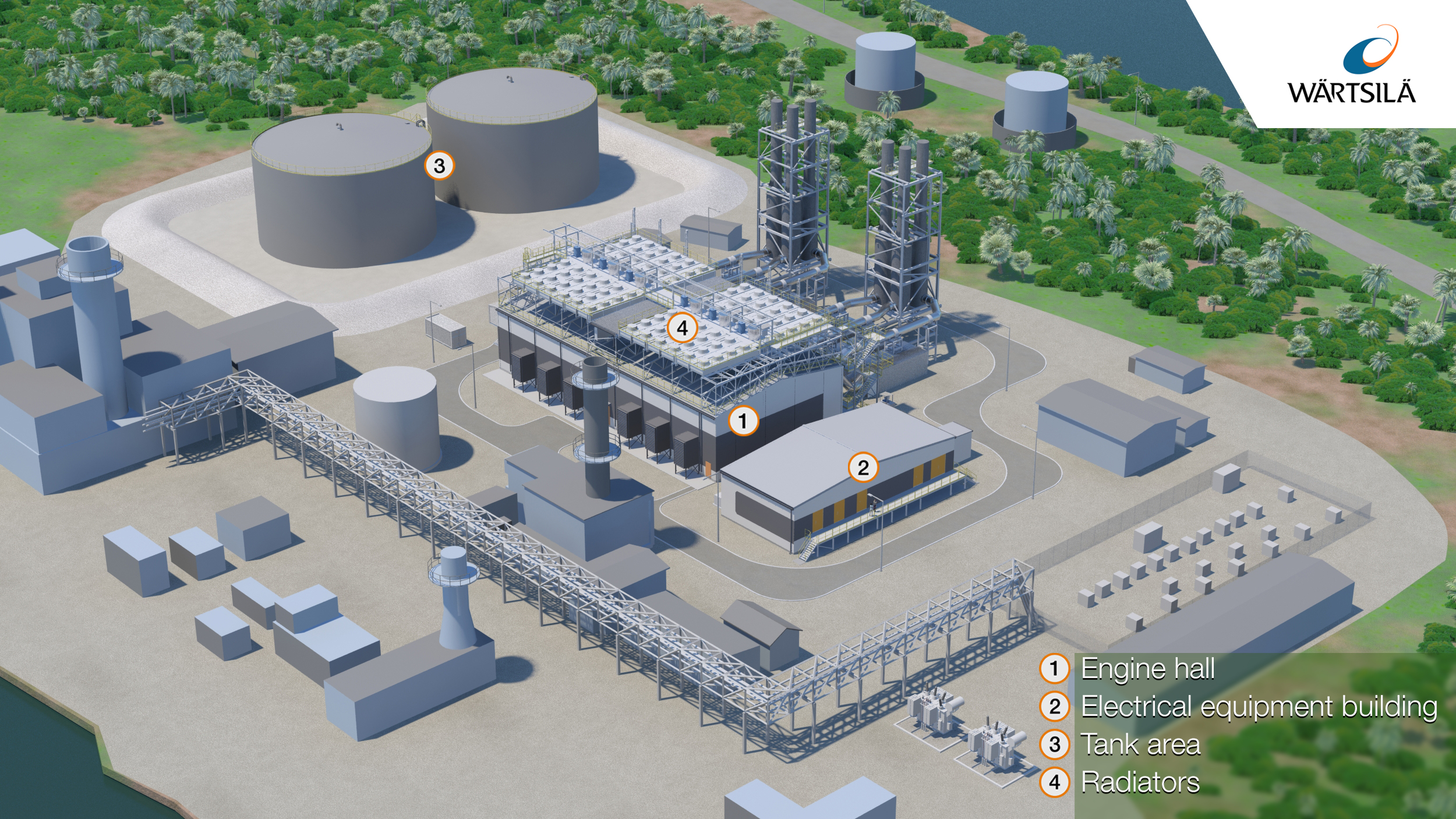Click marker 2 on the electrical building roof
Viewport: 1456px width, 819px height.
coord(863,467)
